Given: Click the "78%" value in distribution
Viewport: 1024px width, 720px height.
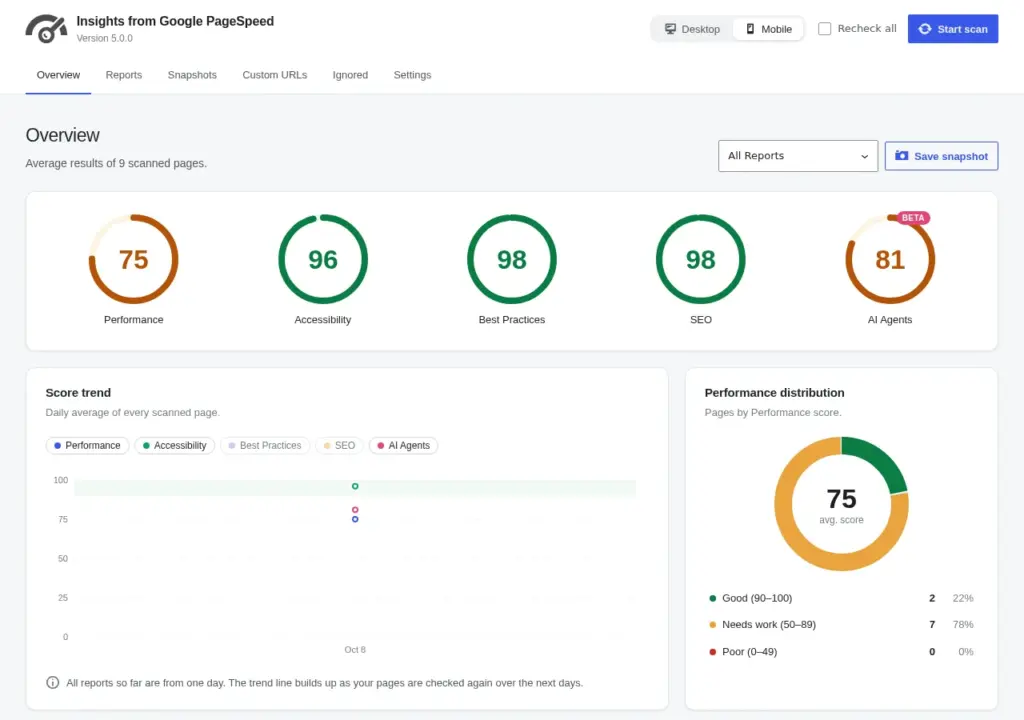Looking at the screenshot, I should point(963,625).
